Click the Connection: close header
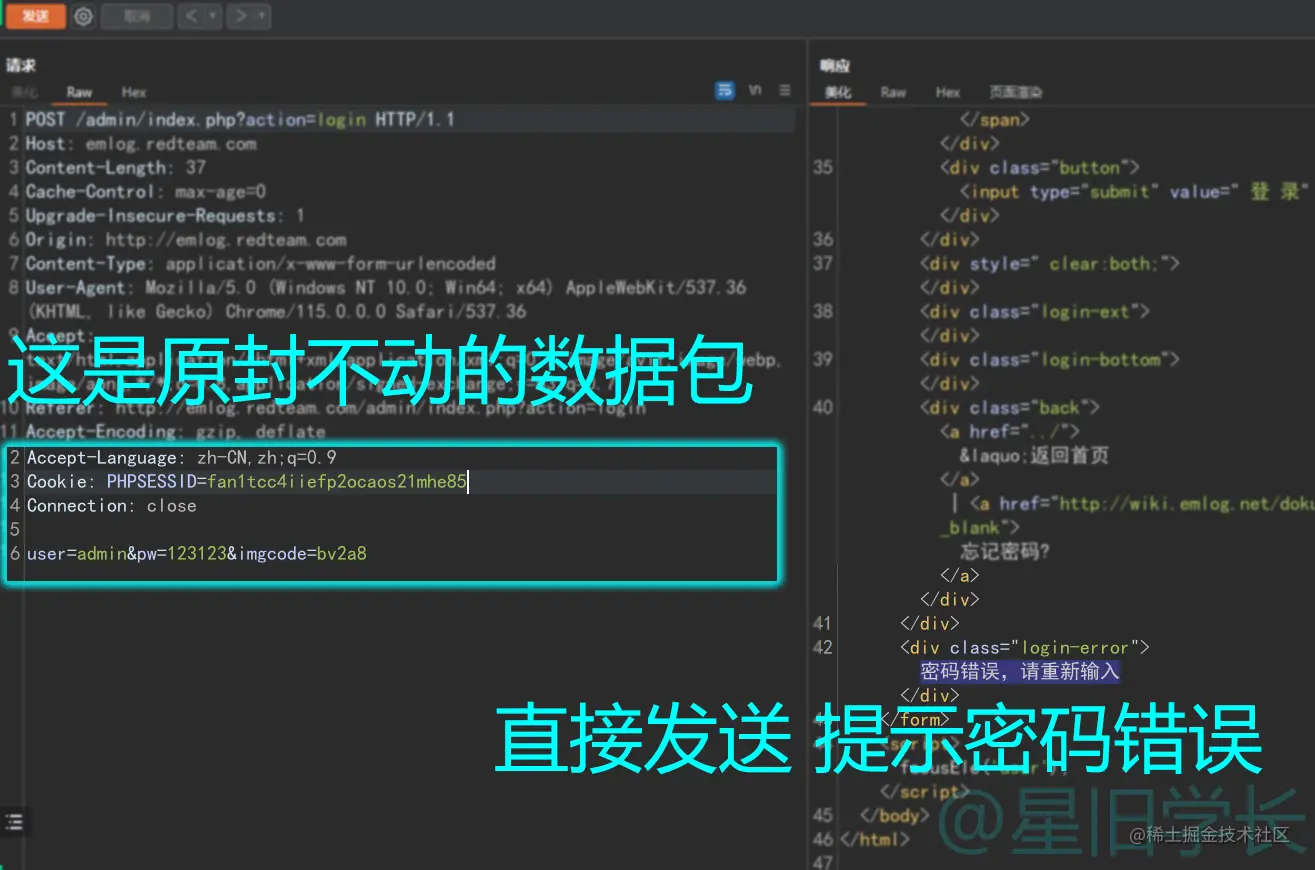The height and width of the screenshot is (870, 1315). coord(112,506)
